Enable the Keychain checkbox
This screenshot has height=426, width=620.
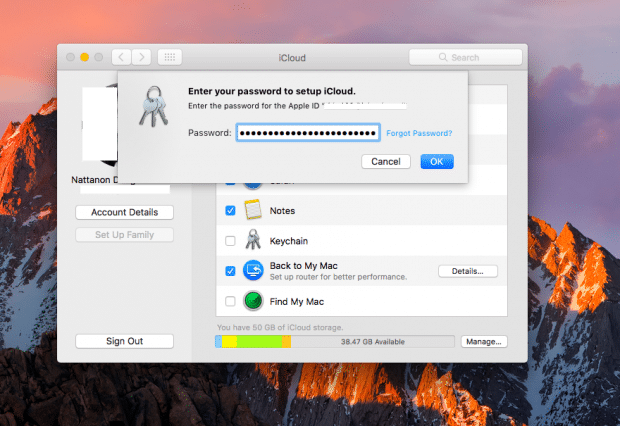tap(230, 241)
